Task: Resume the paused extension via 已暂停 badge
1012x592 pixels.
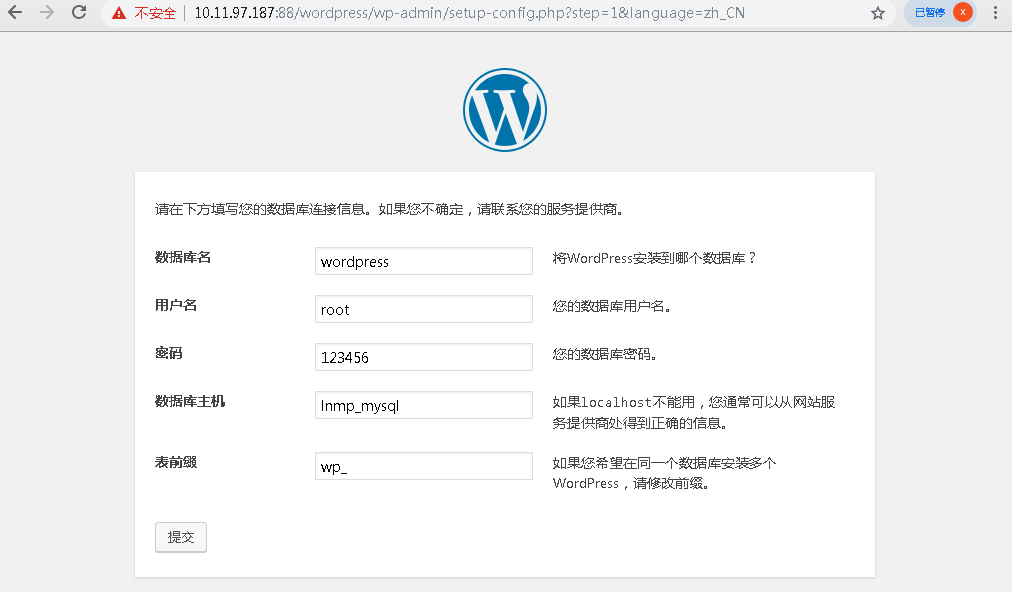Action: (x=932, y=12)
